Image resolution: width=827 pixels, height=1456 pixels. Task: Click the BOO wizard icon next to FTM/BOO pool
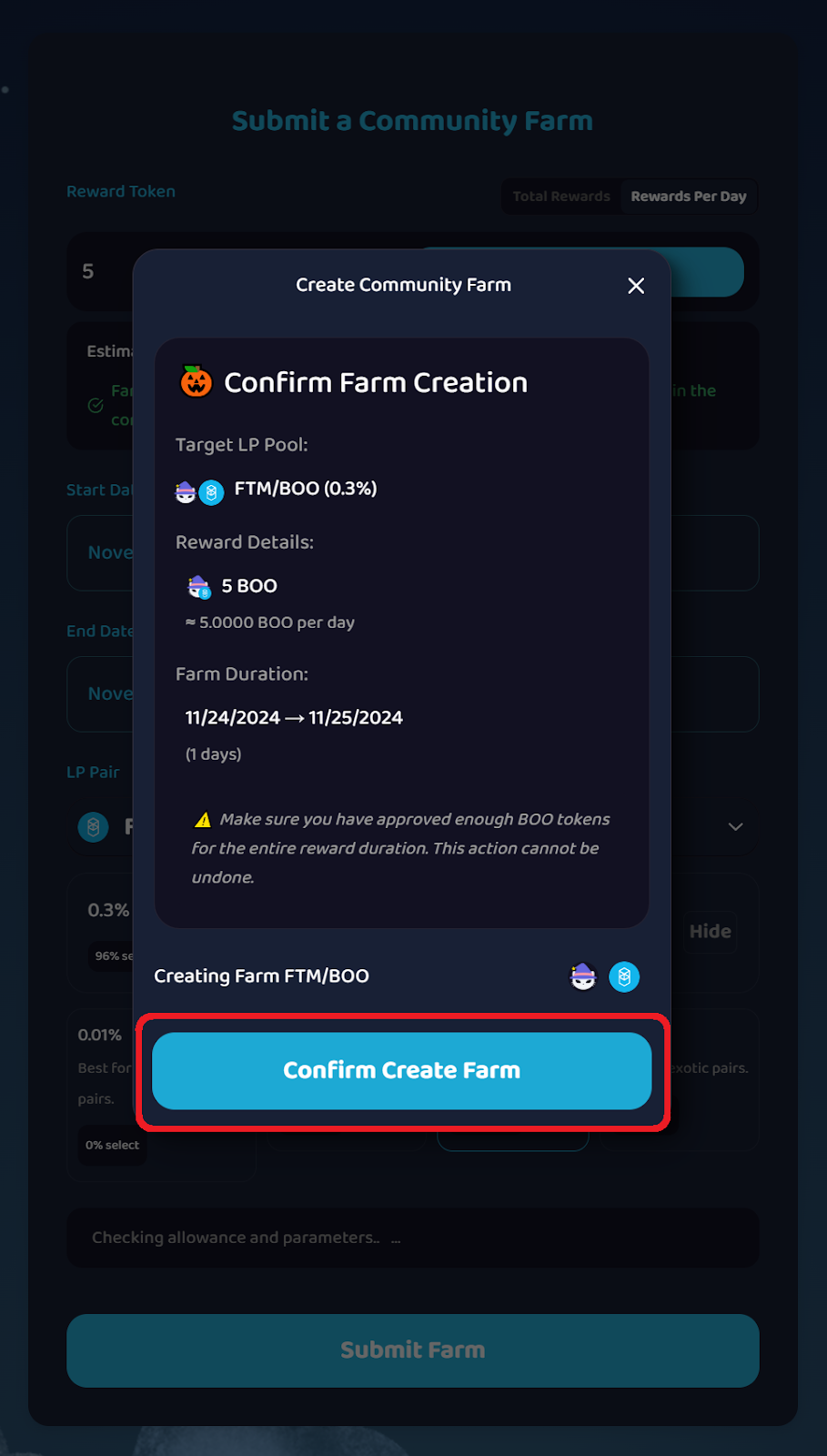[x=187, y=490]
